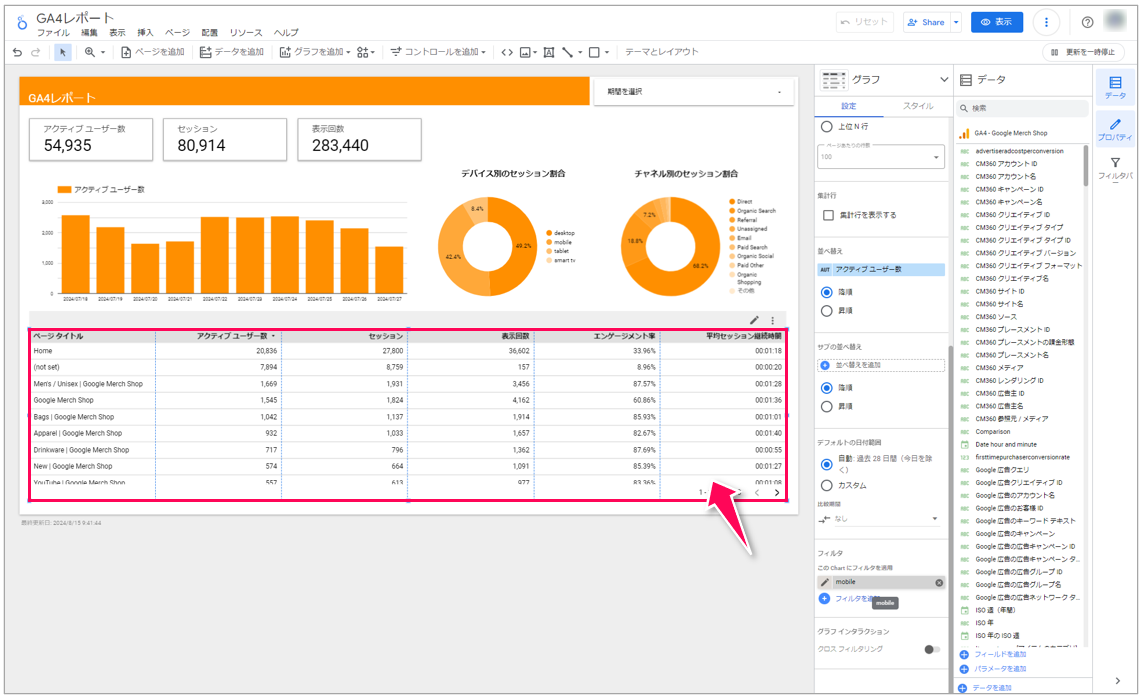
Task: Click テーマとレイアウト in the toolbar
Action: 661,52
